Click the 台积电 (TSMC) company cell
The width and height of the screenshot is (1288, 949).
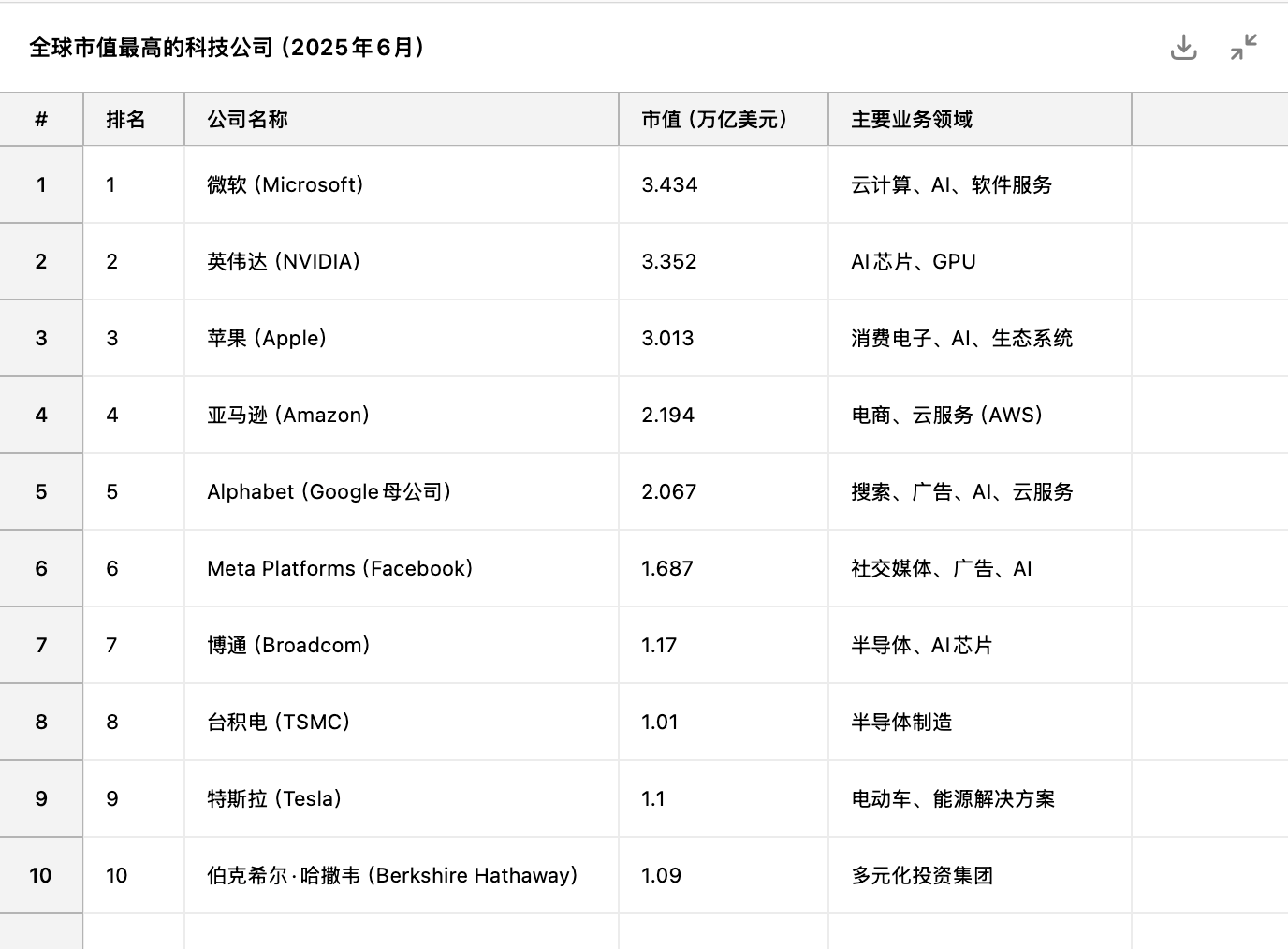[x=402, y=722]
